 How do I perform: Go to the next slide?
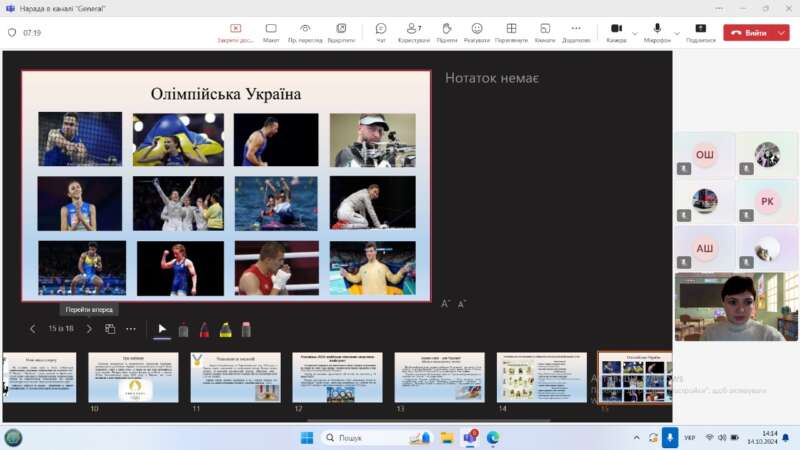coord(88,329)
